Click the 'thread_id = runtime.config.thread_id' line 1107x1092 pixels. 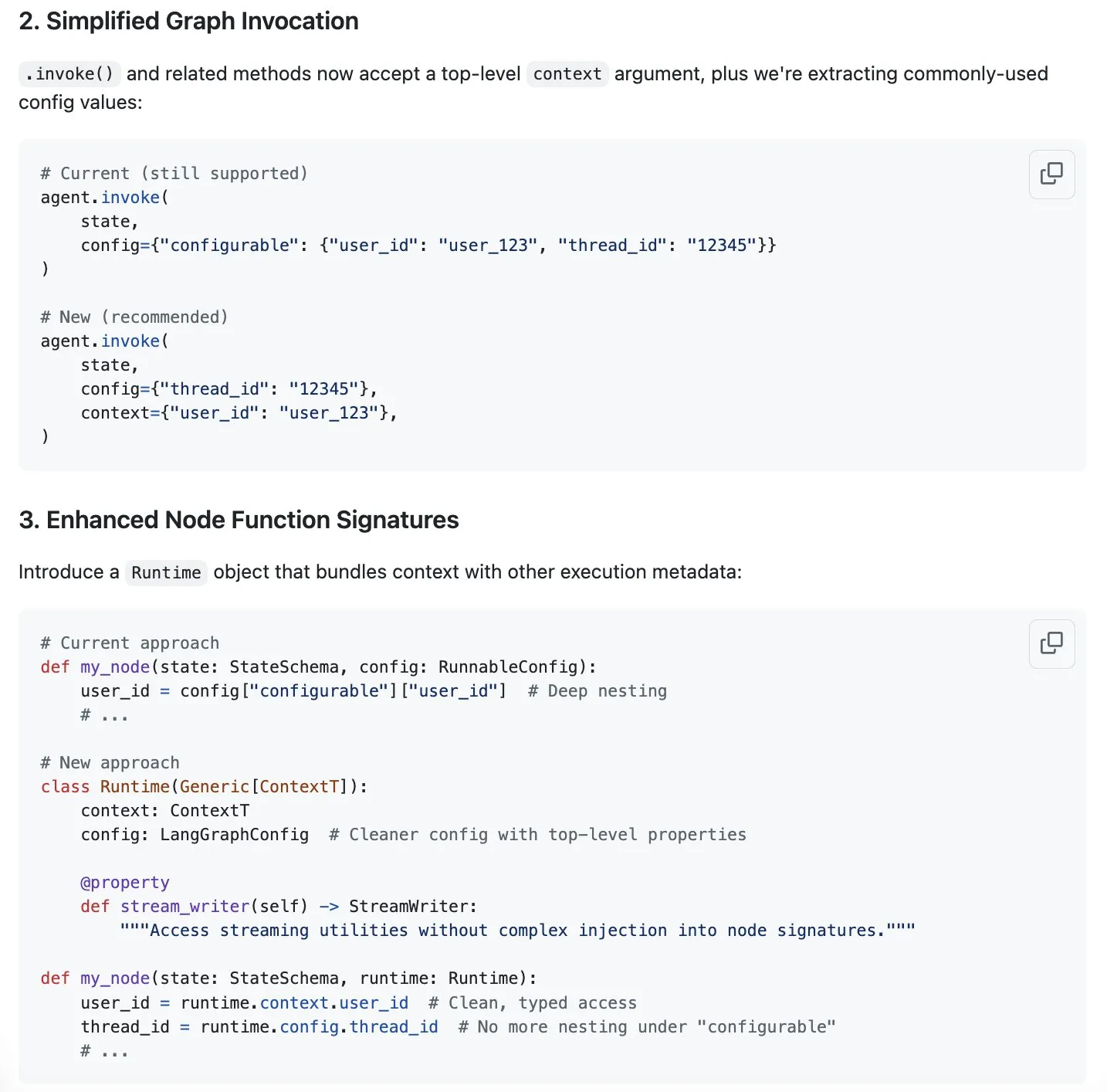(x=259, y=1026)
